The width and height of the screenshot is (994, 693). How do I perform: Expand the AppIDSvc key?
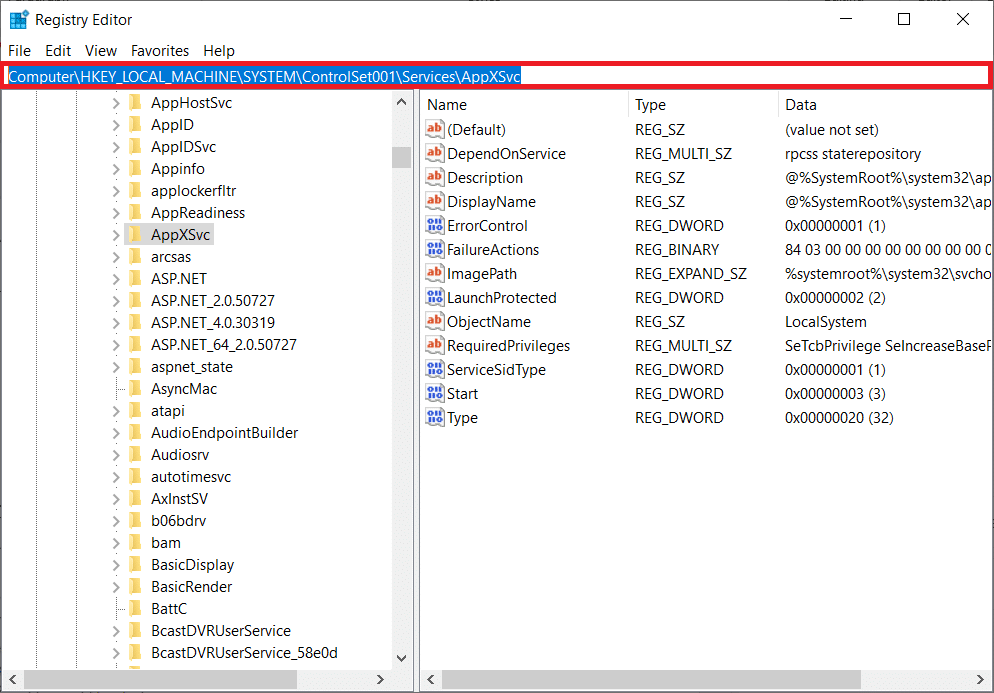(115, 147)
